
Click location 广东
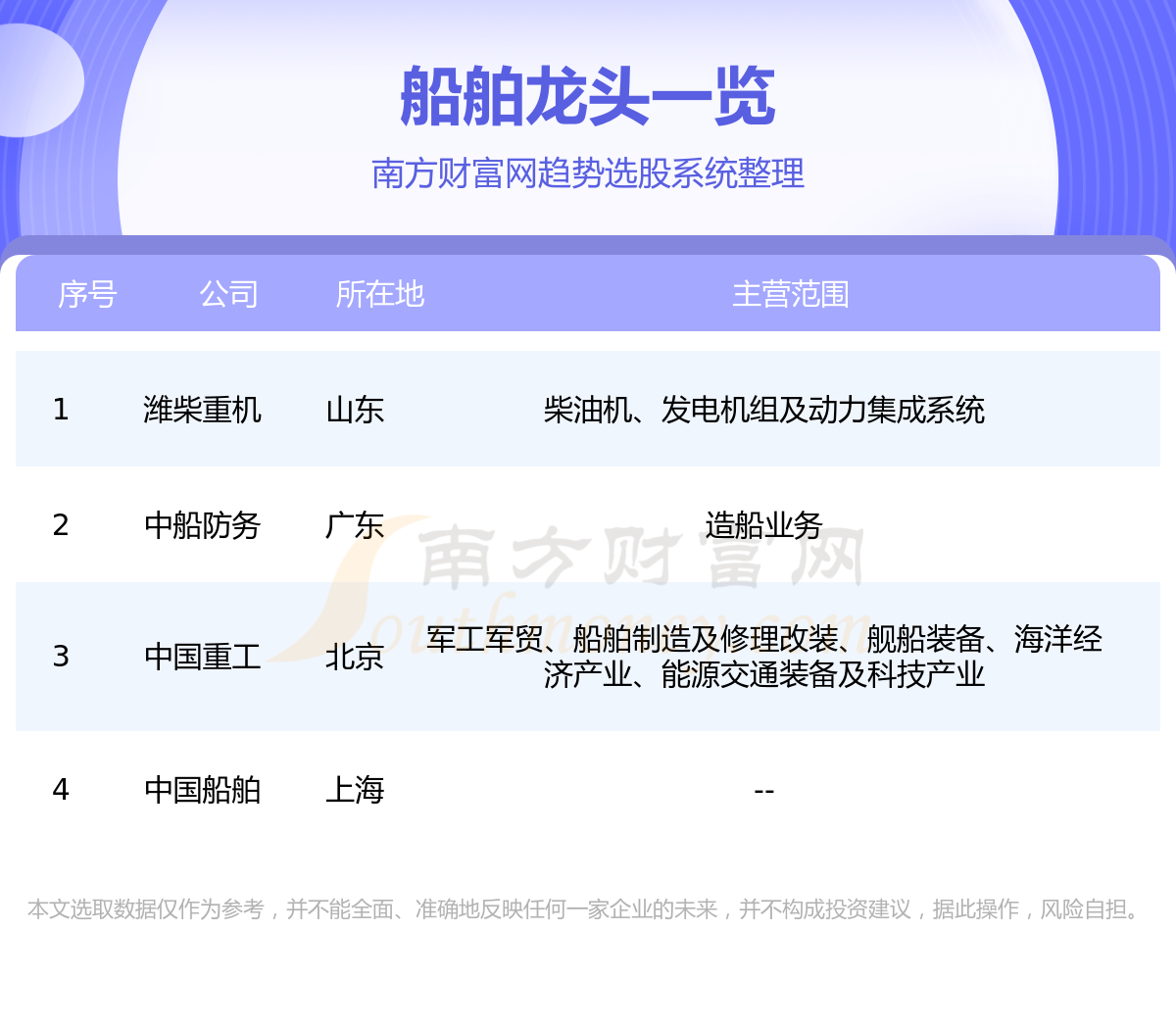point(355,526)
